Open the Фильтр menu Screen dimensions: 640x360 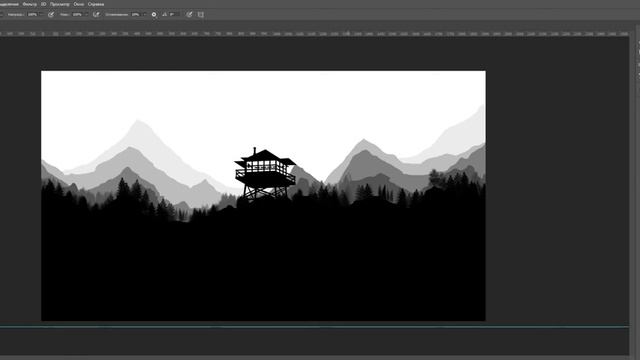coord(30,4)
